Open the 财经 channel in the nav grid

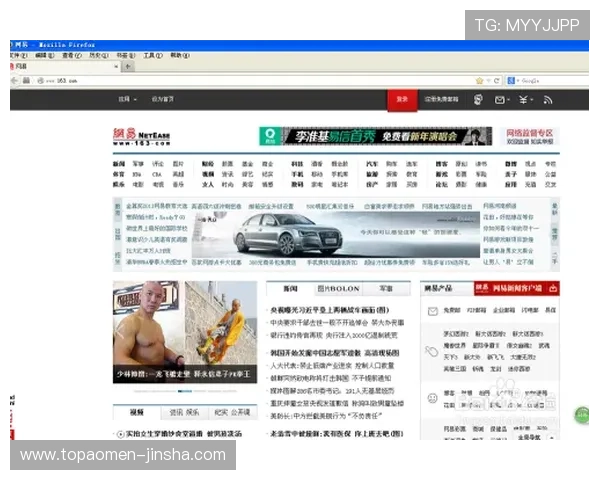[x=208, y=164]
